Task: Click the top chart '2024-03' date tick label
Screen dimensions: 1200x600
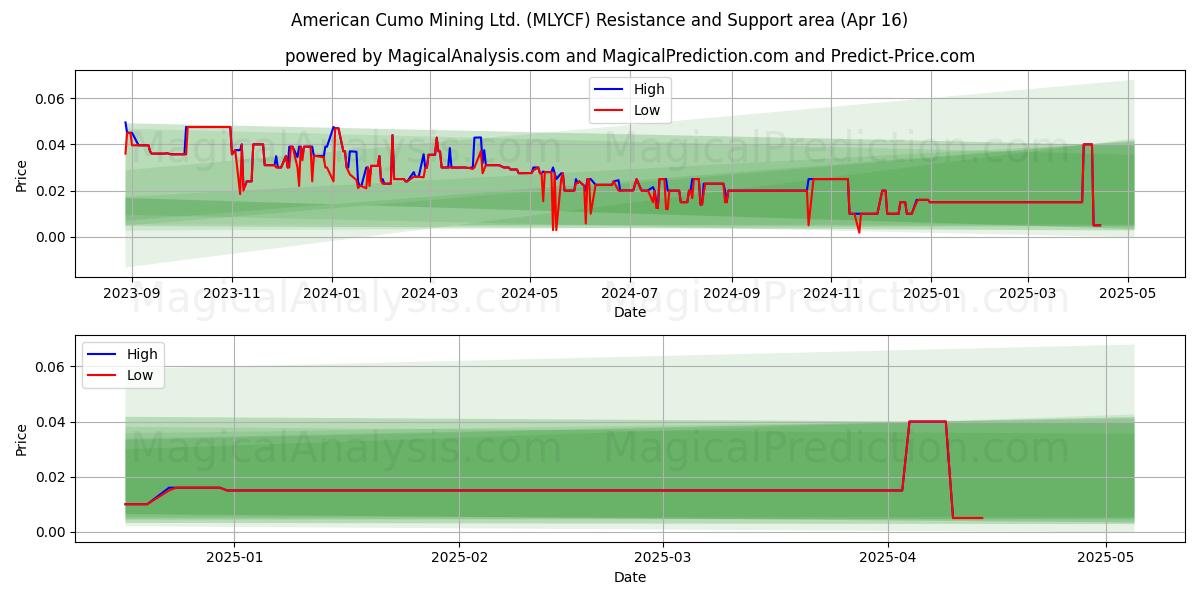Action: (430, 294)
